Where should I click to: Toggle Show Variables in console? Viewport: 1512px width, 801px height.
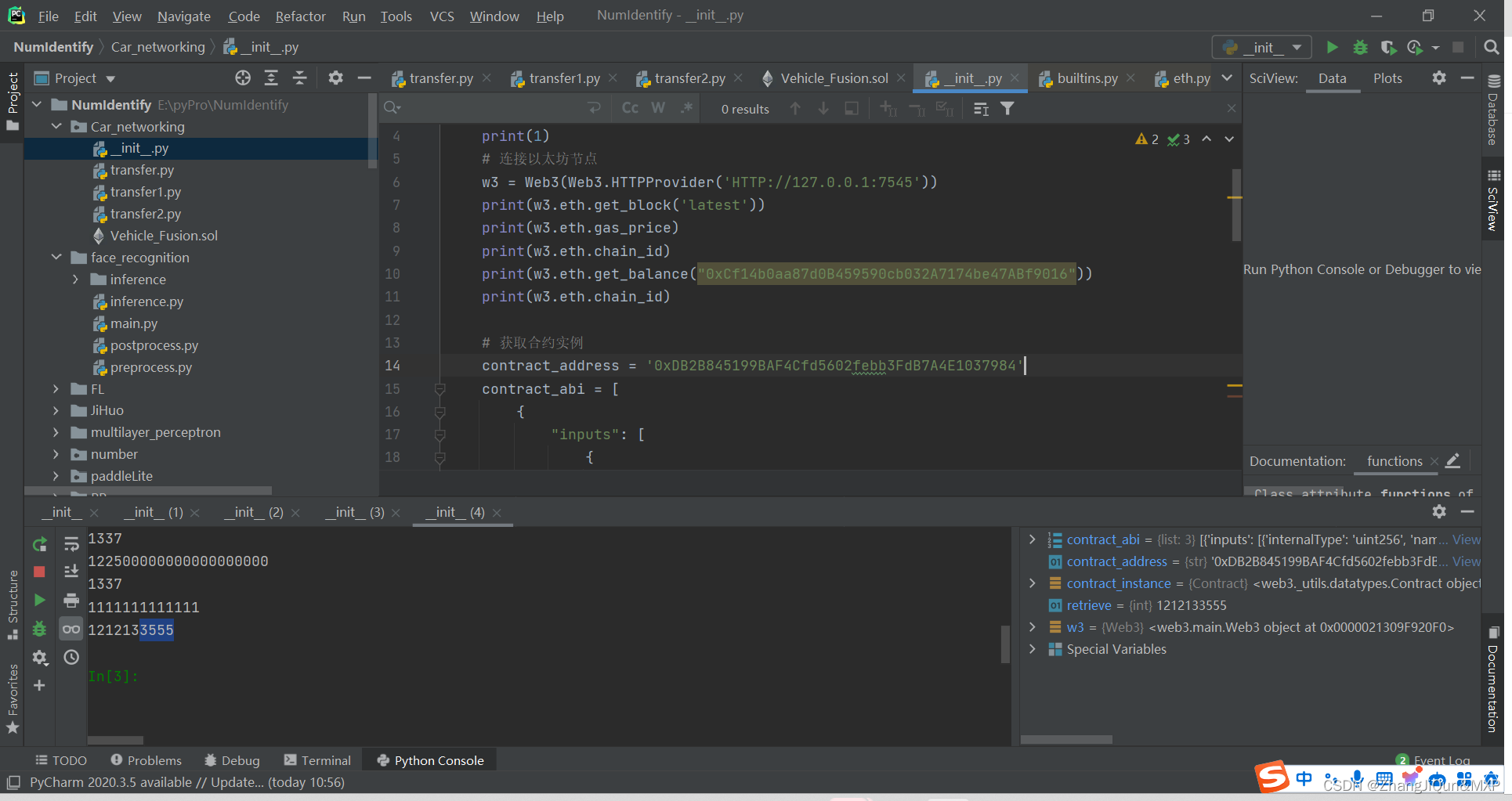click(71, 629)
